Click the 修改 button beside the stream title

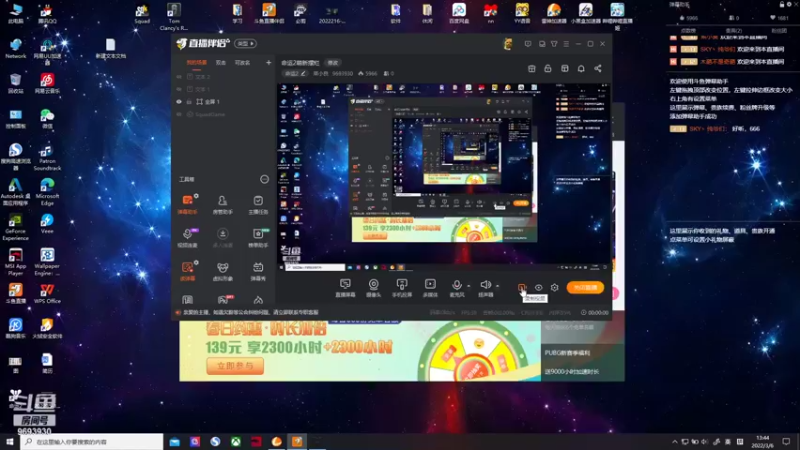click(x=333, y=63)
